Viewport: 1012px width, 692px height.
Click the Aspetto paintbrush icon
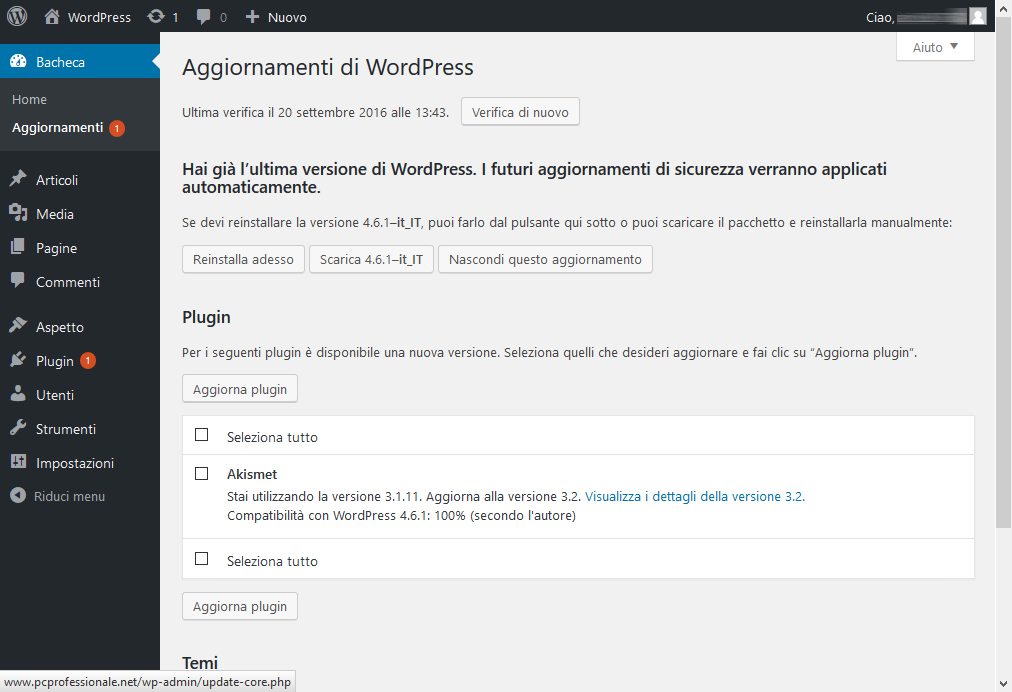pos(18,327)
